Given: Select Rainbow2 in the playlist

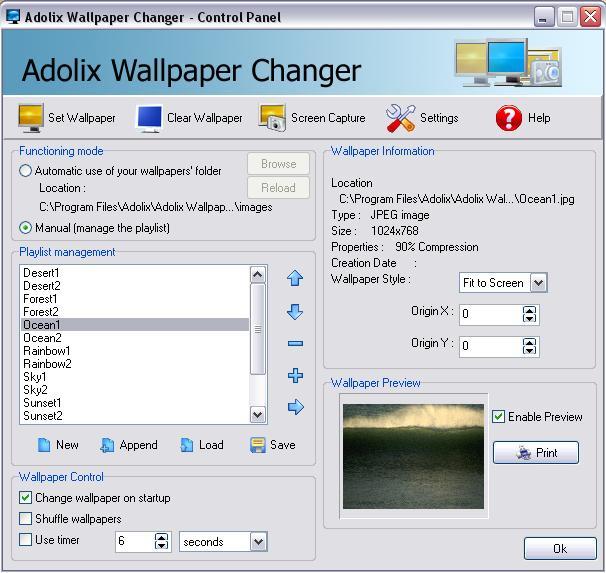Looking at the screenshot, I should tap(134, 364).
